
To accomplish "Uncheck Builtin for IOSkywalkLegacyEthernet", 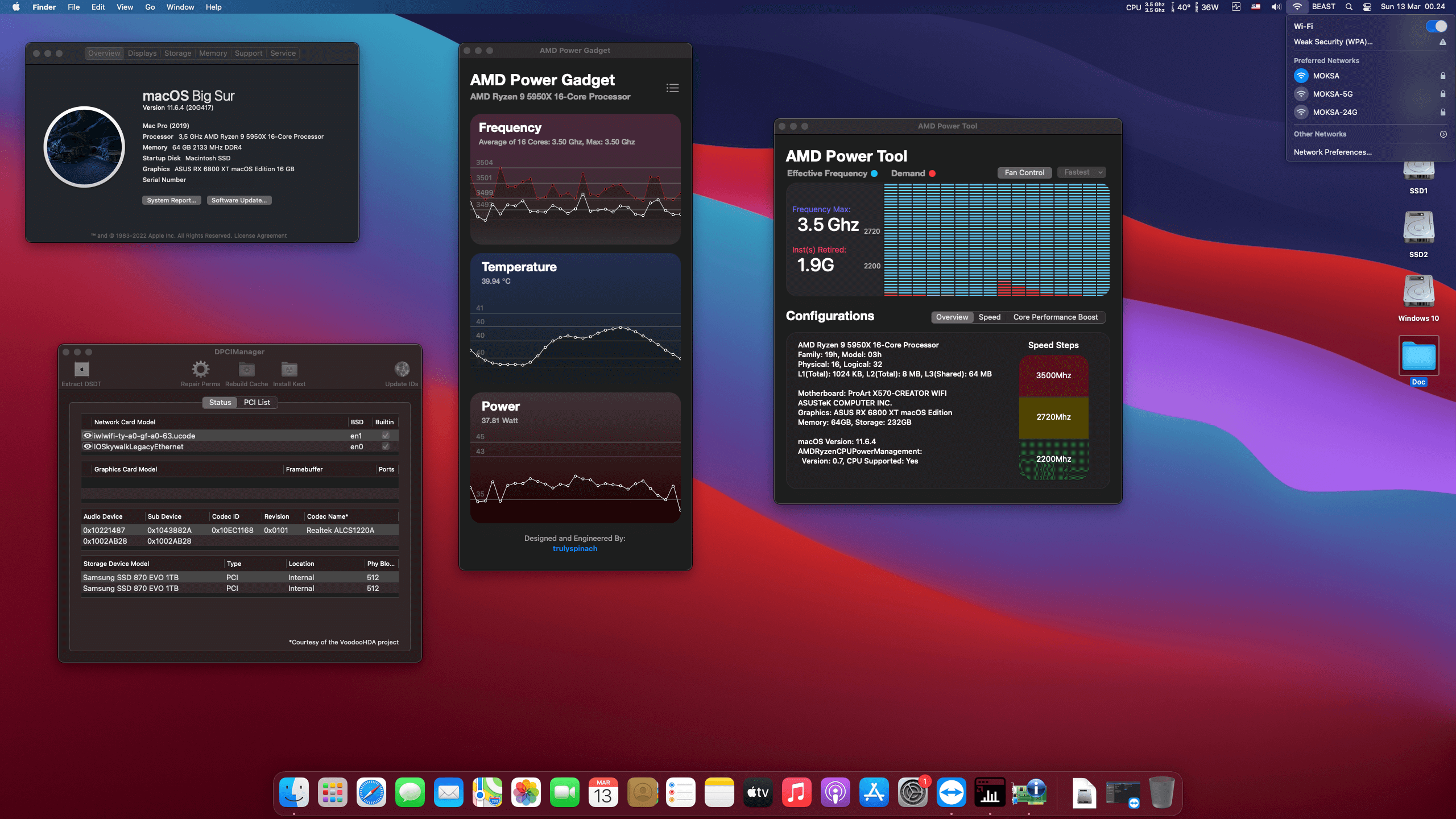I will coord(384,447).
